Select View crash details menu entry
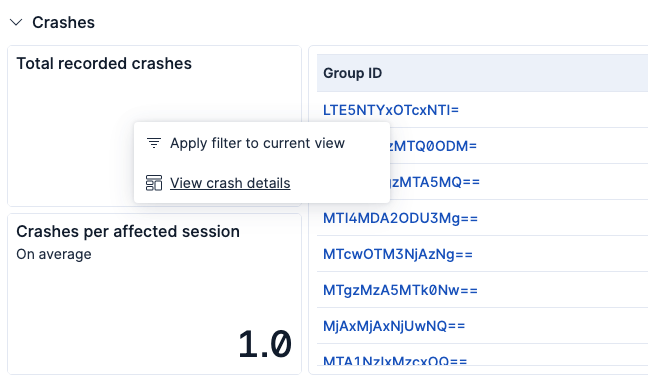This screenshot has width=648, height=380. coord(230,183)
